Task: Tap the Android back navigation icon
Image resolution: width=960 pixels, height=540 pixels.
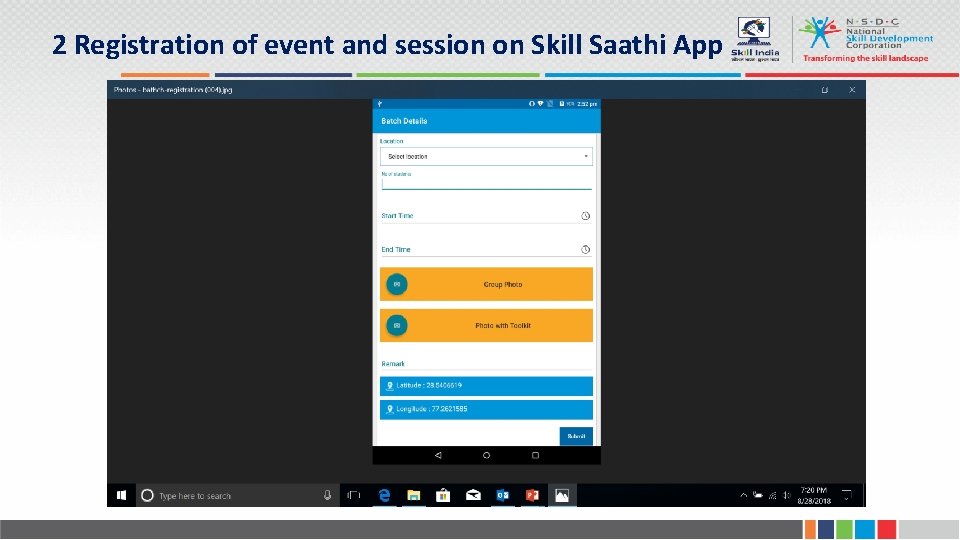Action: pyautogui.click(x=438, y=455)
